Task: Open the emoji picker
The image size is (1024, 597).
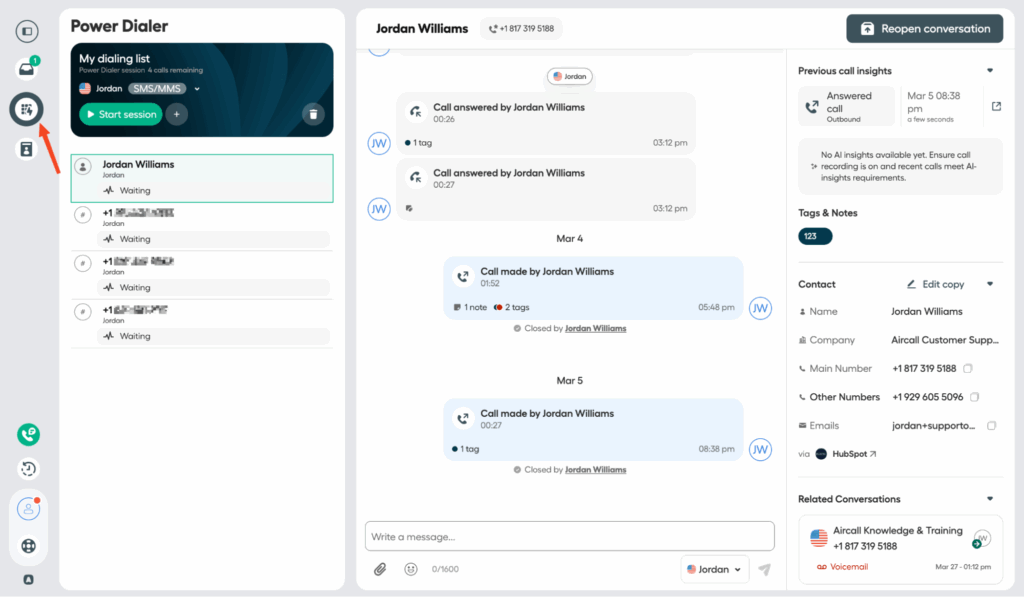Action: (410, 569)
